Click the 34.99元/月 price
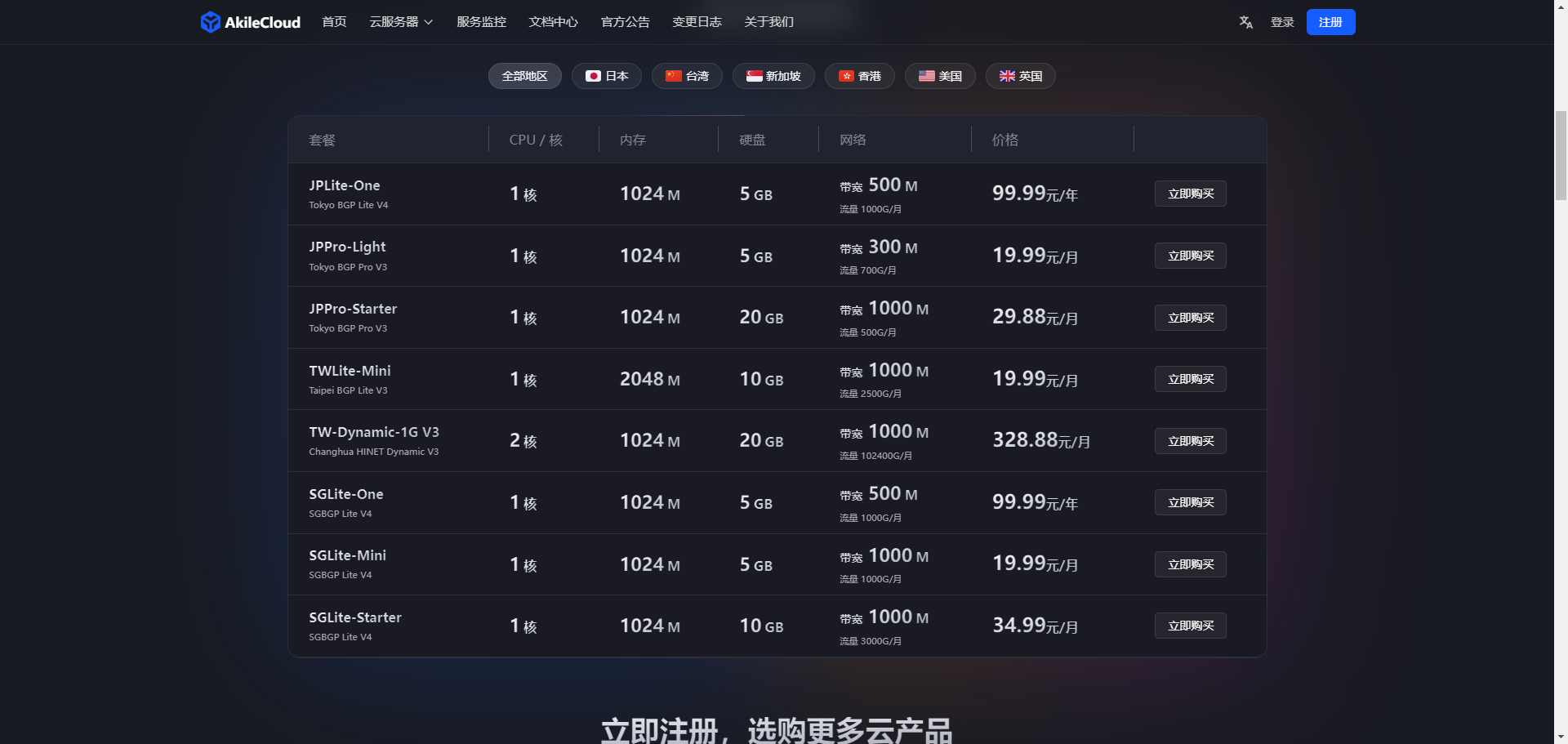 pos(1035,626)
